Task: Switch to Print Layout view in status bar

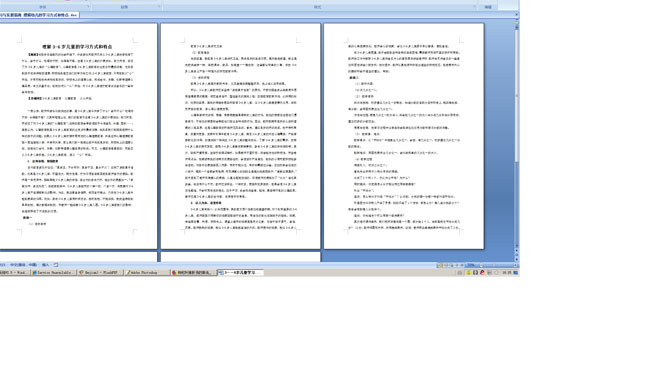Action: click(x=439, y=265)
